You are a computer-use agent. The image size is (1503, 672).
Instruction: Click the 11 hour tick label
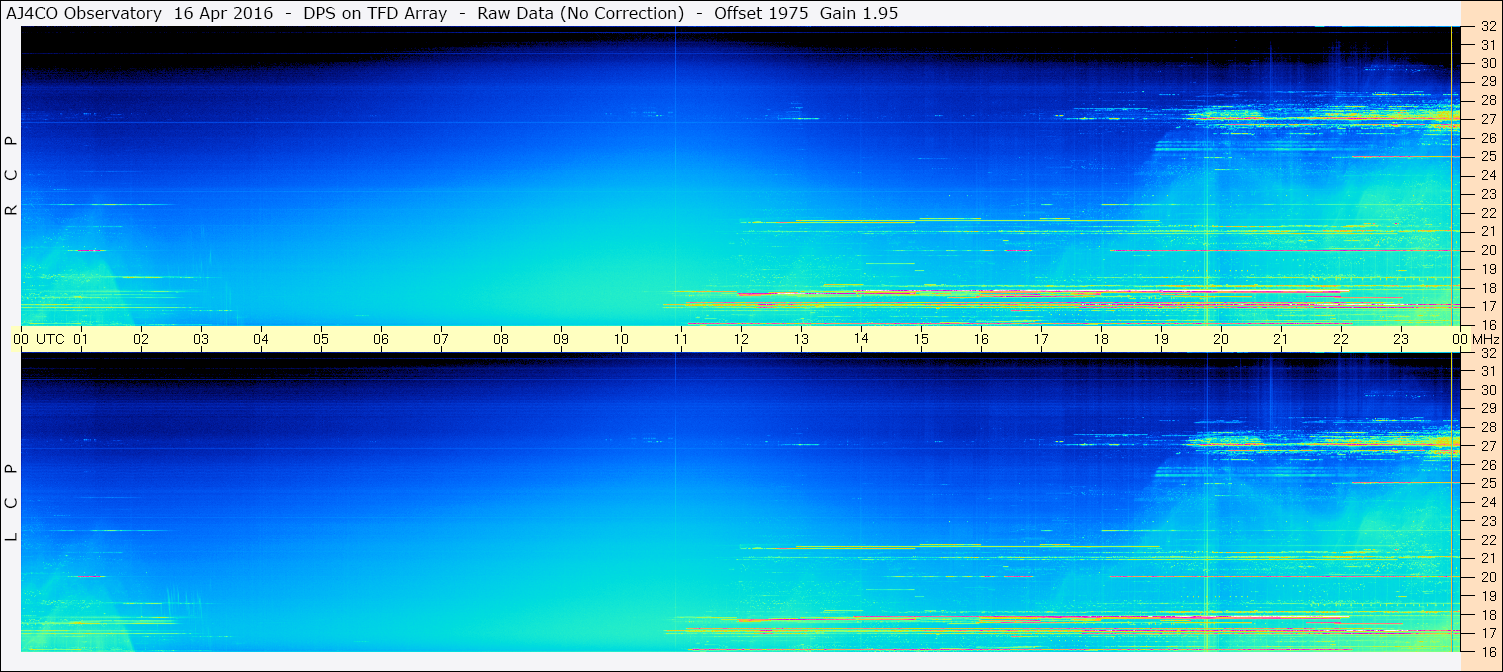click(681, 339)
